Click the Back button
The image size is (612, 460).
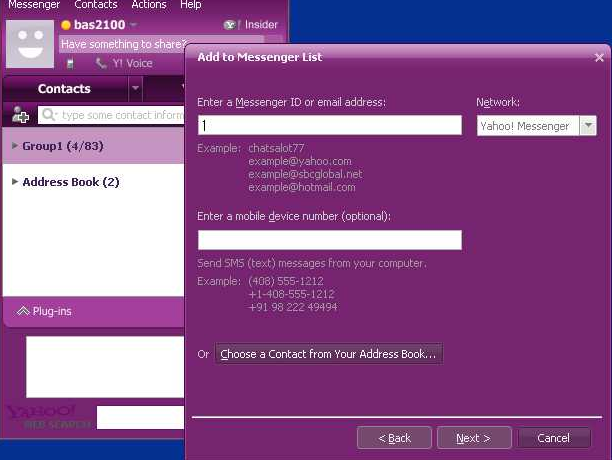[x=394, y=438]
